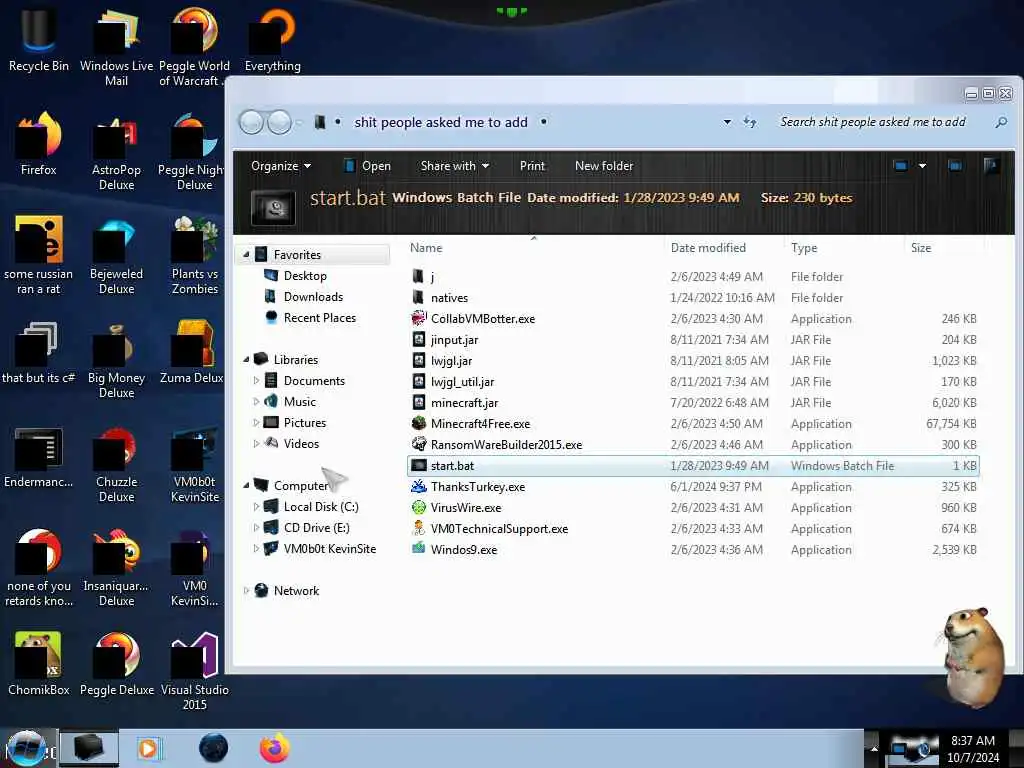Open Recent Places in navigation pane
1024x768 pixels.
319,317
